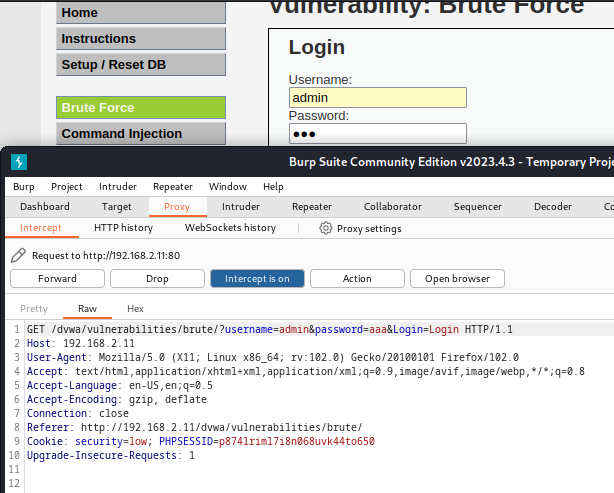614x493 pixels.
Task: Click the Drop button
Action: (157, 278)
